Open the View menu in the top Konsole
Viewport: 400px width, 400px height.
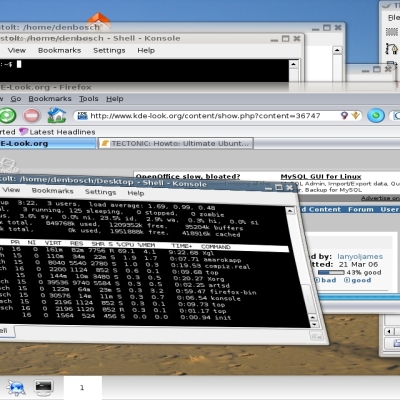pyautogui.click(x=17, y=50)
